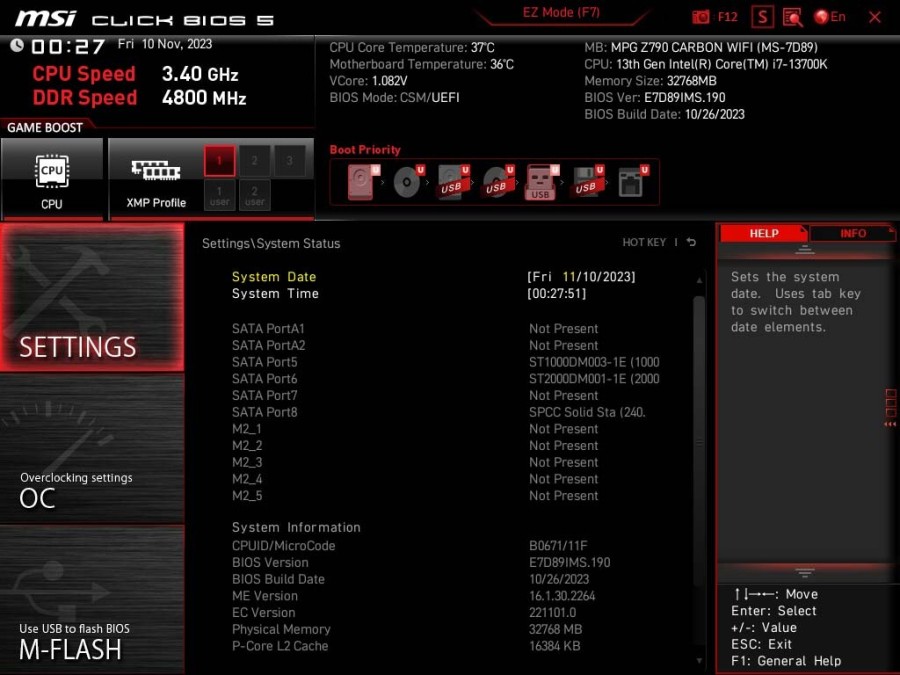This screenshot has width=900, height=675.
Task: Select the SATA PortA1 row
Action: [x=446, y=329]
